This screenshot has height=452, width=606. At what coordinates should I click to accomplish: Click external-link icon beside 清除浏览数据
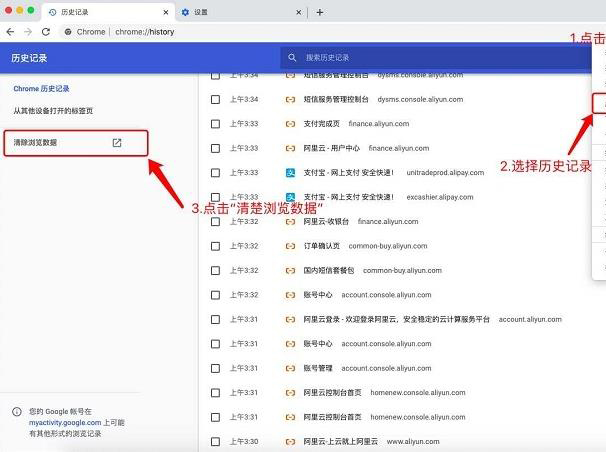117,143
